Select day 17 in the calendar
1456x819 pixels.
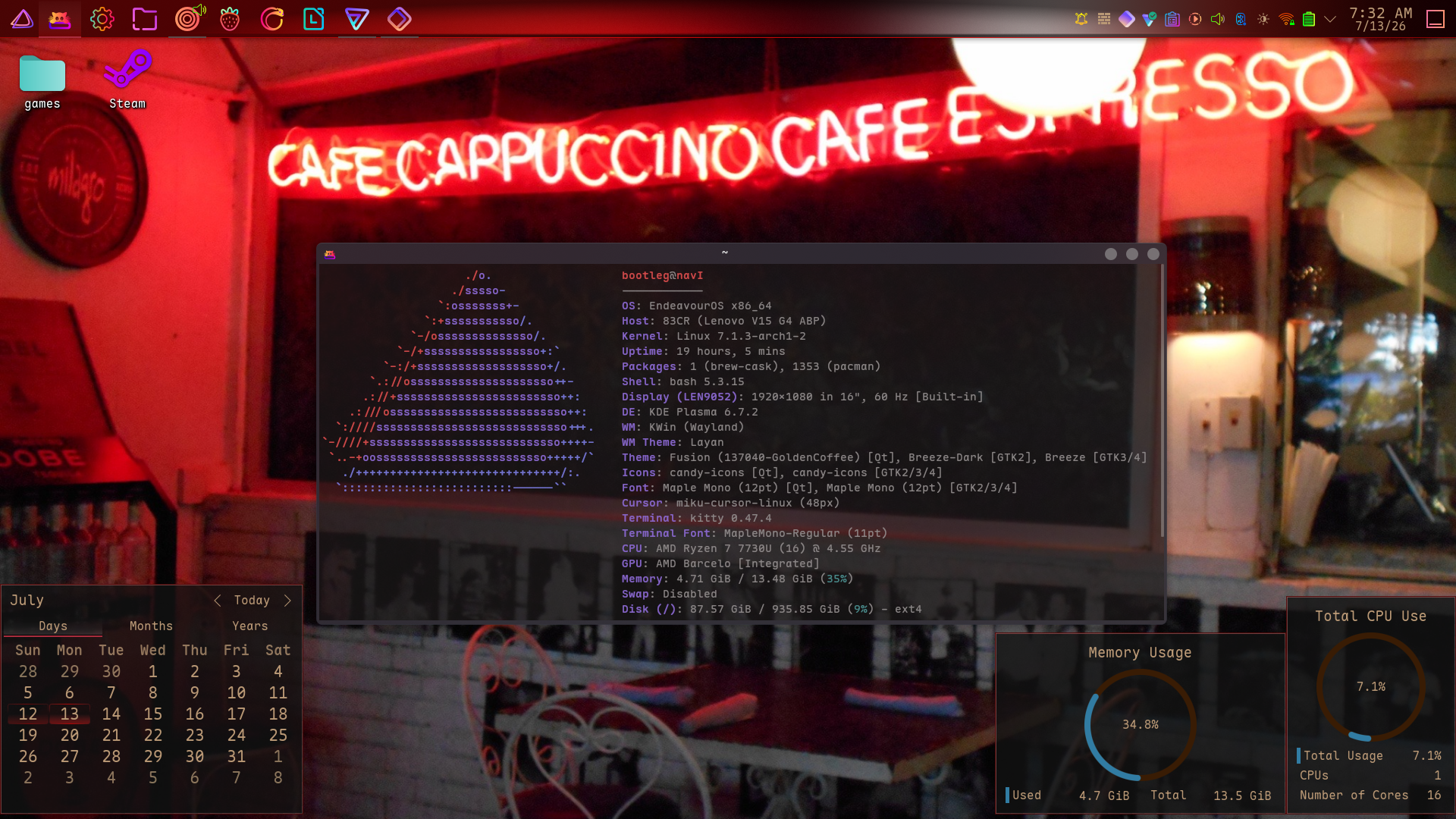[x=237, y=714]
